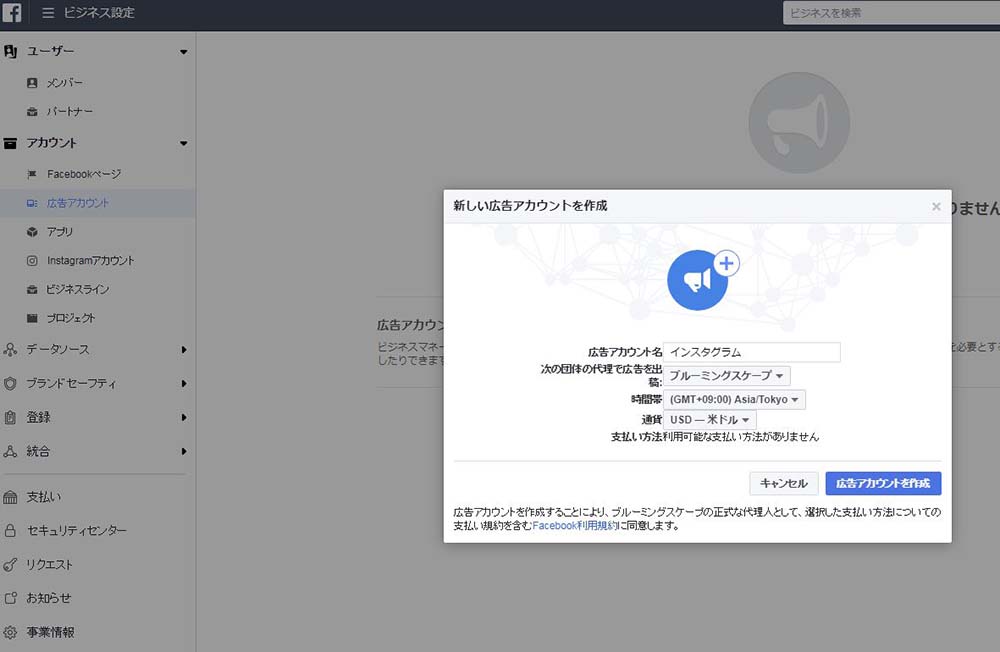1000x652 pixels.
Task: Open the Asia/Tokyo timezone dropdown
Action: [x=734, y=399]
